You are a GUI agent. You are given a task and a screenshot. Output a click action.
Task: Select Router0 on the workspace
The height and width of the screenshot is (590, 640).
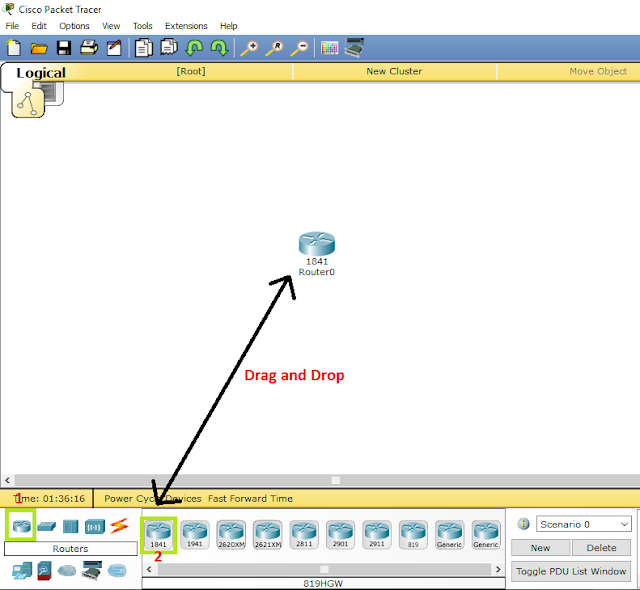(x=317, y=244)
